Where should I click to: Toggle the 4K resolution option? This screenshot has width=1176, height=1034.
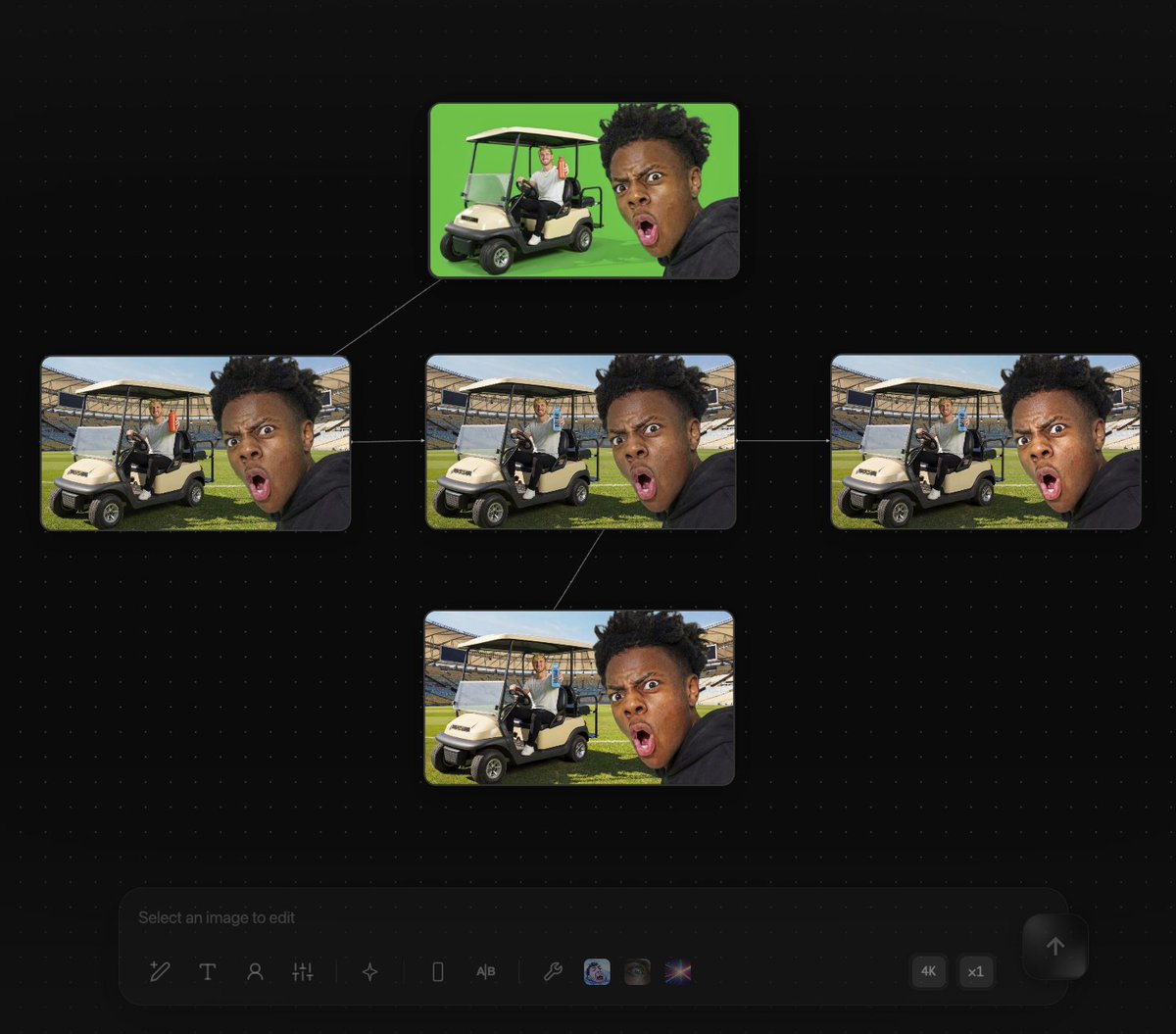[x=929, y=971]
